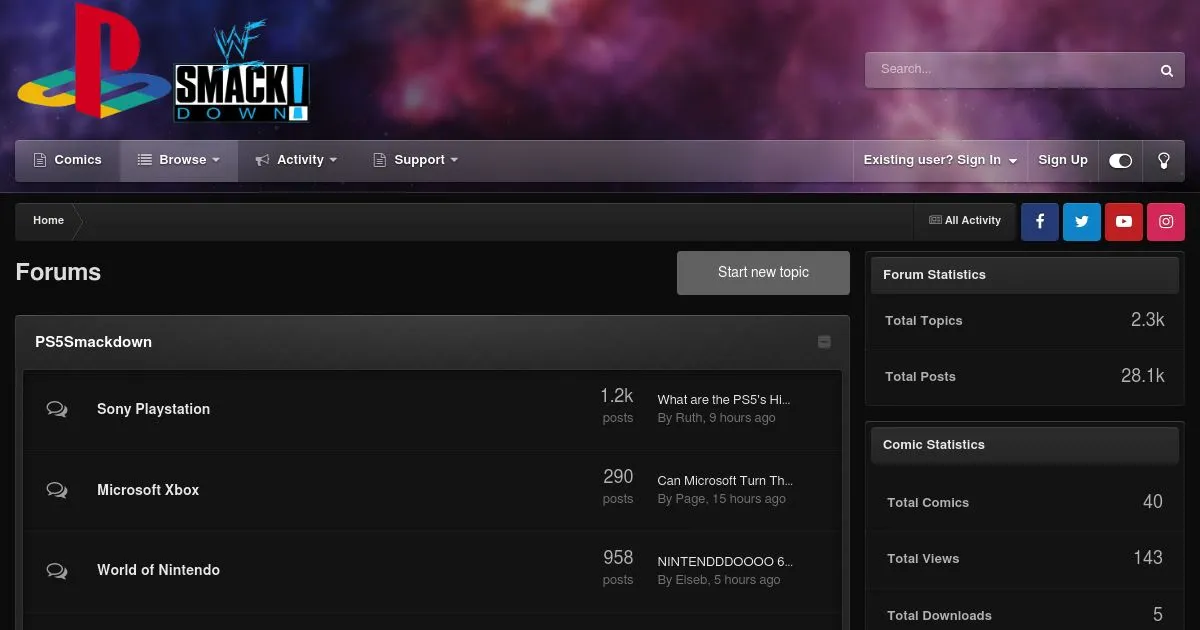Click the search magnifier icon
This screenshot has height=630, width=1200.
[x=1166, y=70]
